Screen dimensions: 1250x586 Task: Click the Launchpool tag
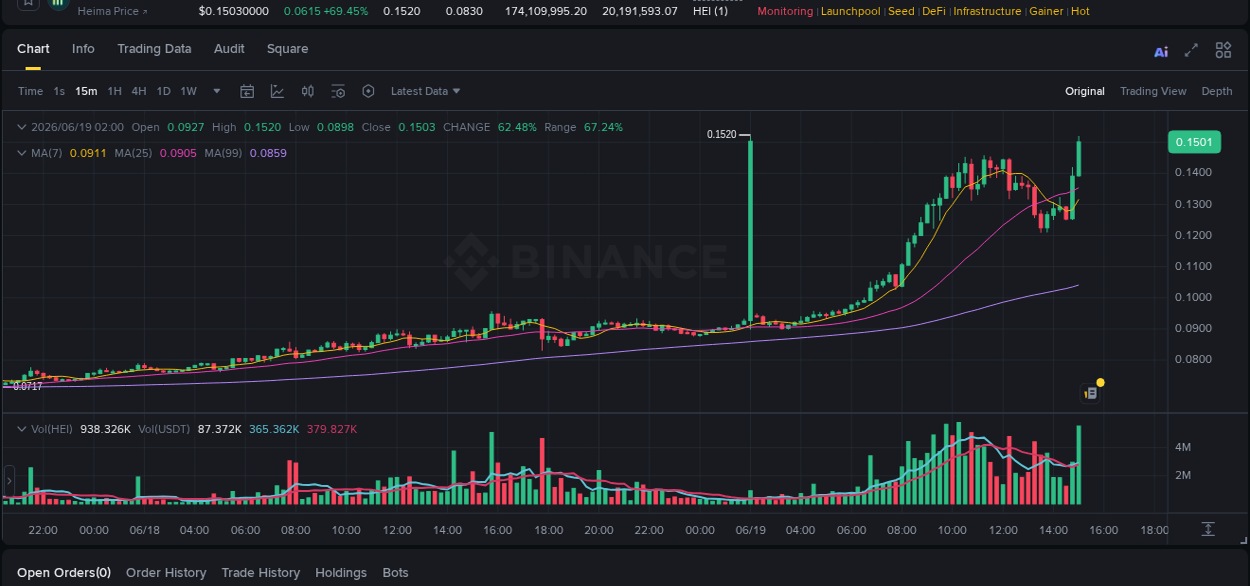point(850,11)
